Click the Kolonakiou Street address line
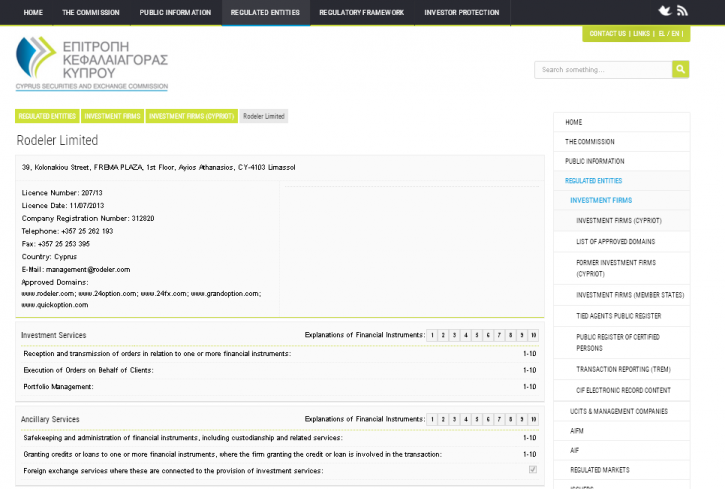This screenshot has width=725, height=489. tap(158, 167)
